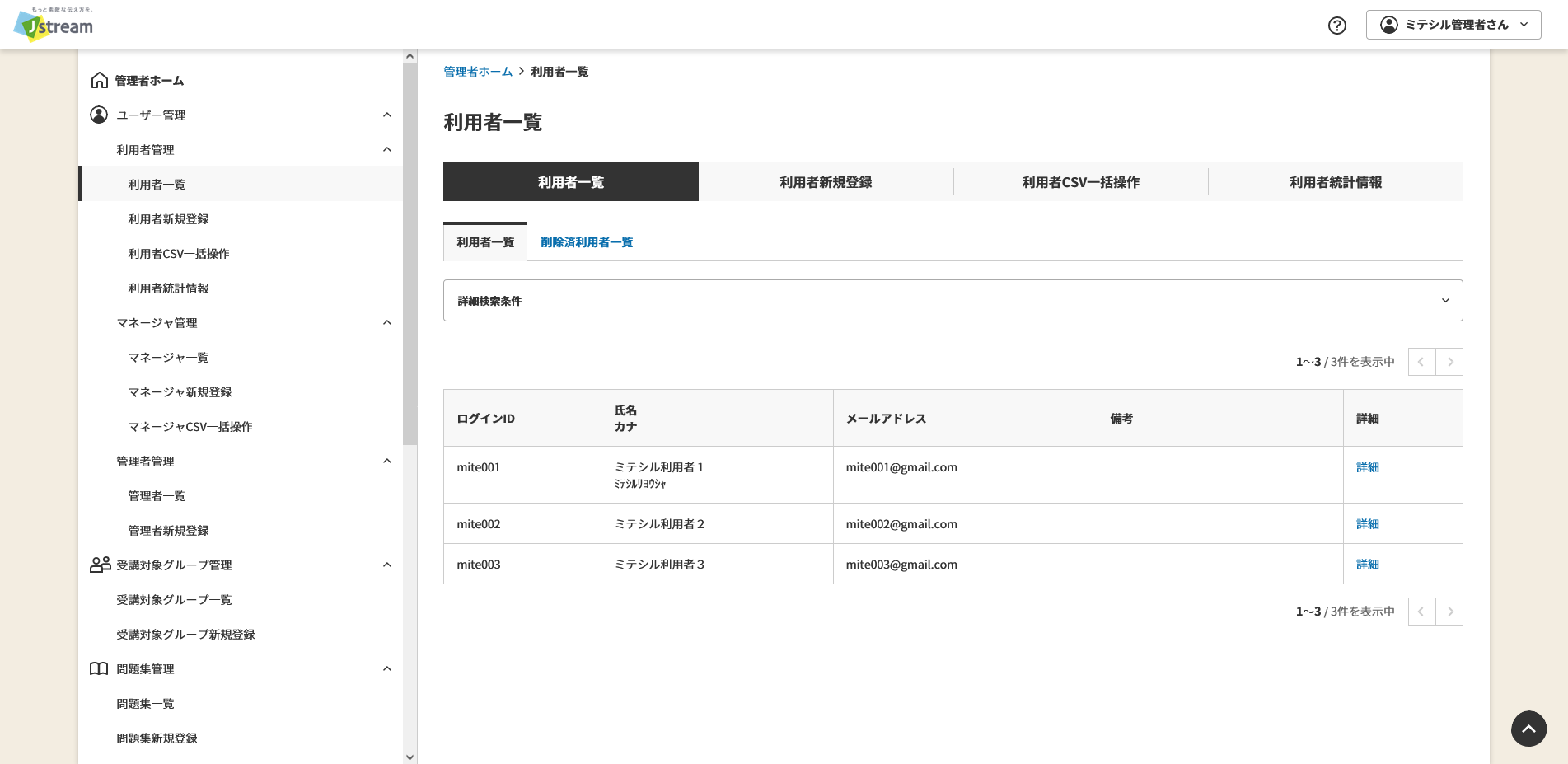Click the ミテシル利用者２ name cell

pos(717,523)
